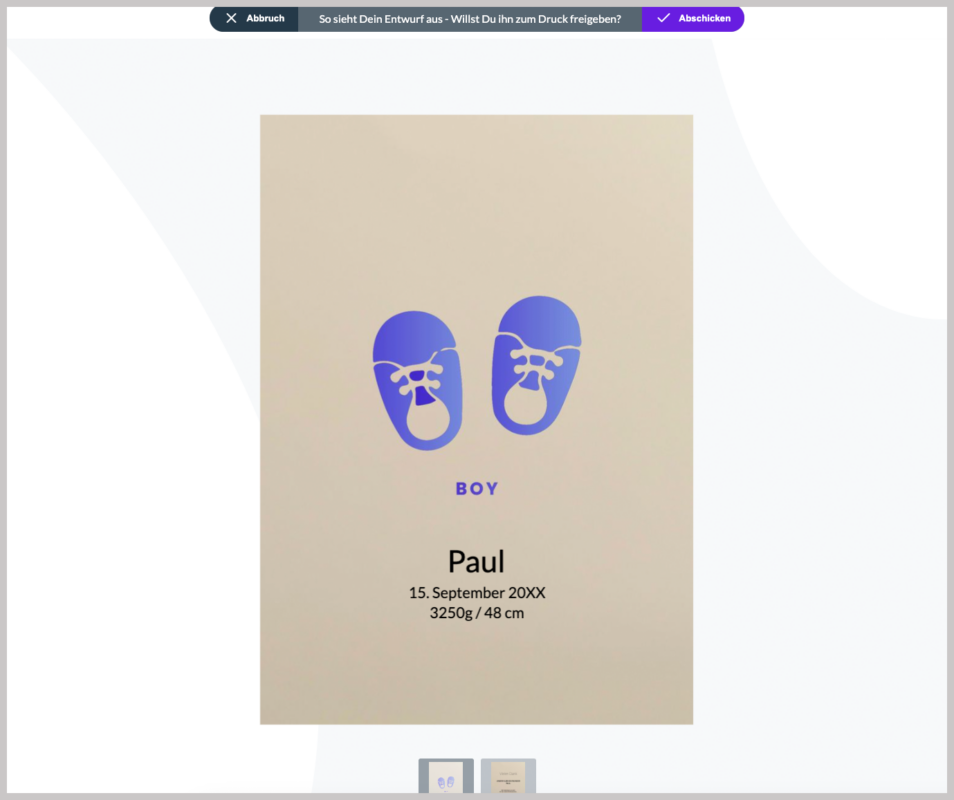The width and height of the screenshot is (954, 800).
Task: Select the right blue baby shoe
Action: (537, 365)
